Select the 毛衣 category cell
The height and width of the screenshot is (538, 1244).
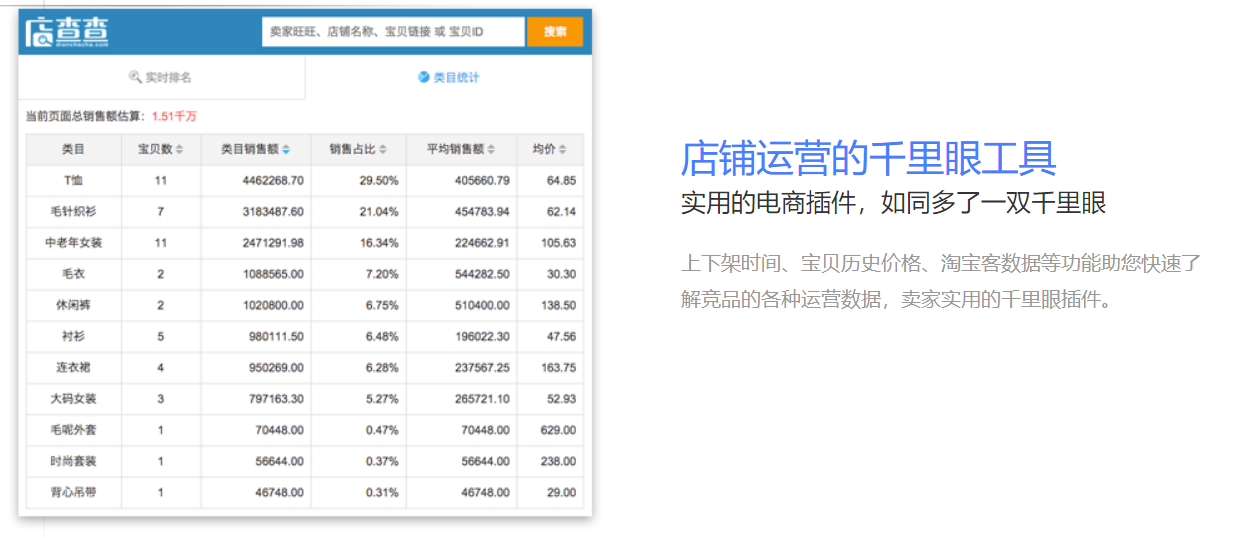click(x=73, y=274)
